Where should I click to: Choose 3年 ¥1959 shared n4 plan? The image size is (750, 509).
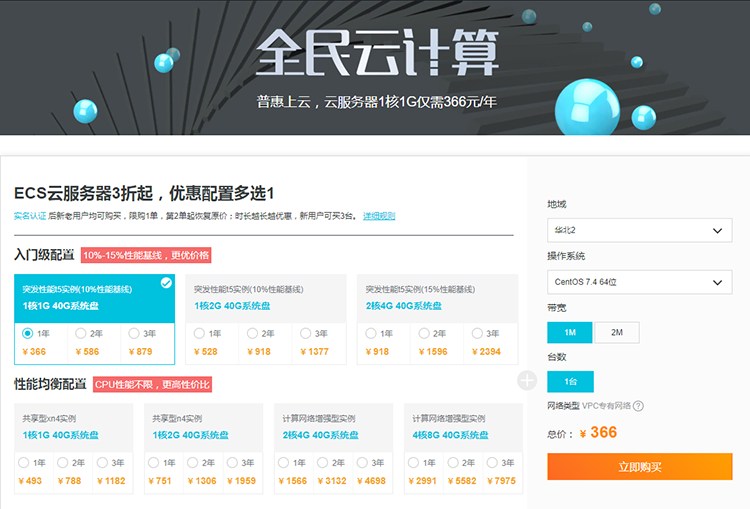(232, 462)
